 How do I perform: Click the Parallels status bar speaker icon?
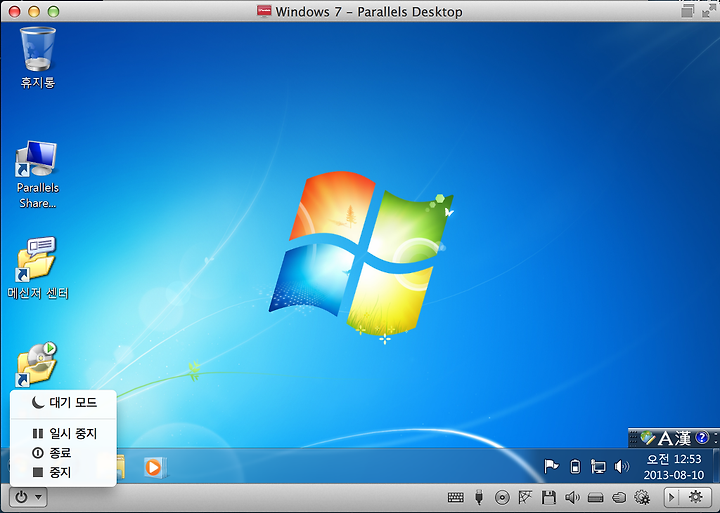click(x=572, y=497)
